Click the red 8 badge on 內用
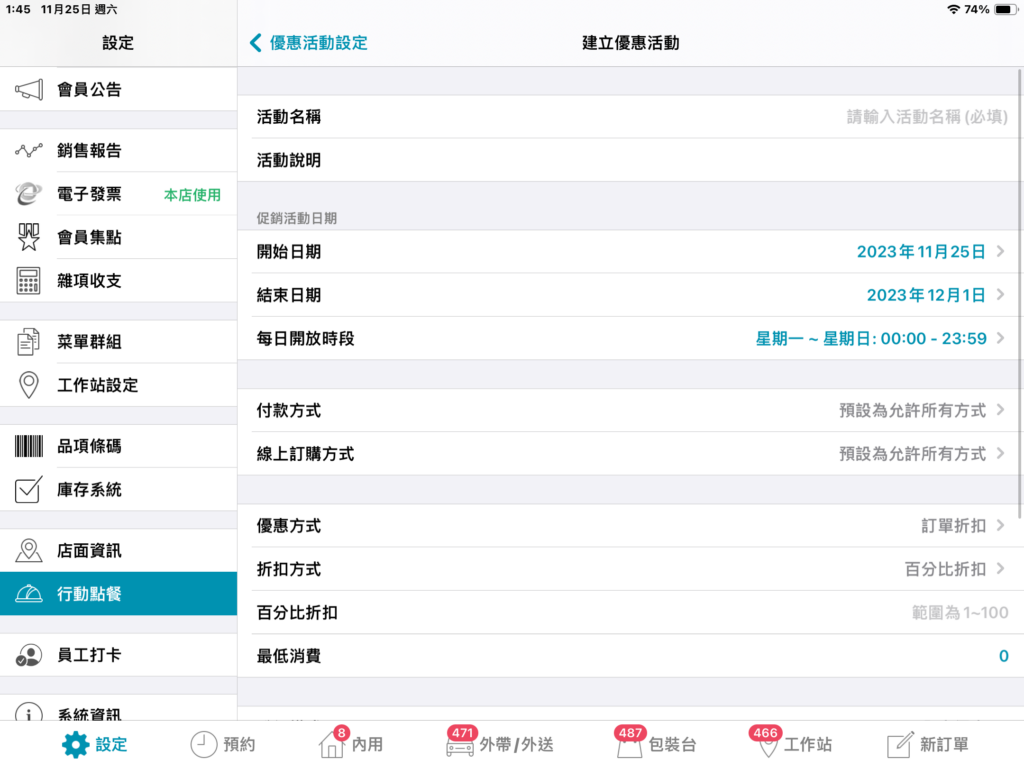Screen dimensions: 1024x768 pos(341,733)
